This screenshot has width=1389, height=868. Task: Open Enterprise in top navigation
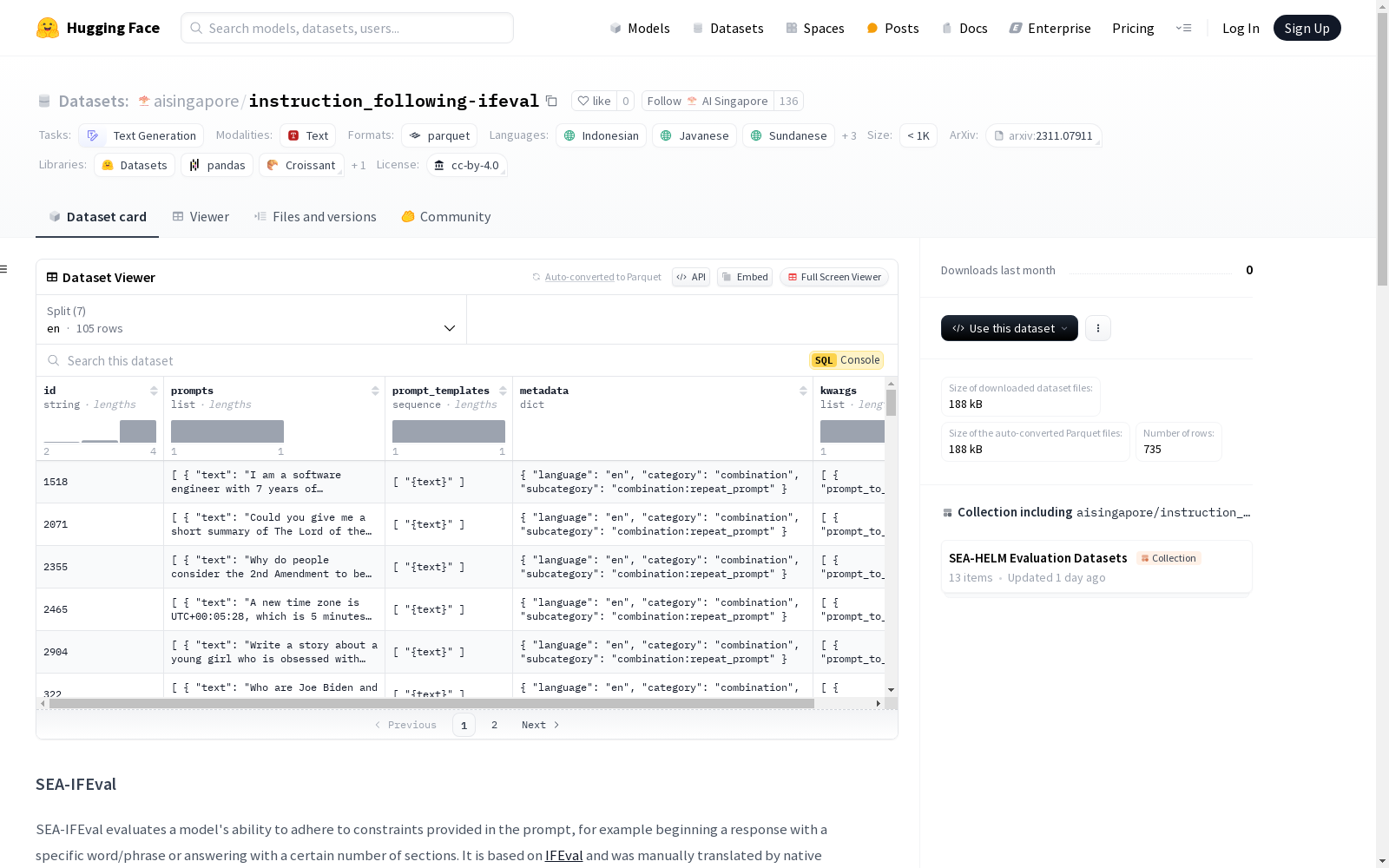coord(1050,28)
